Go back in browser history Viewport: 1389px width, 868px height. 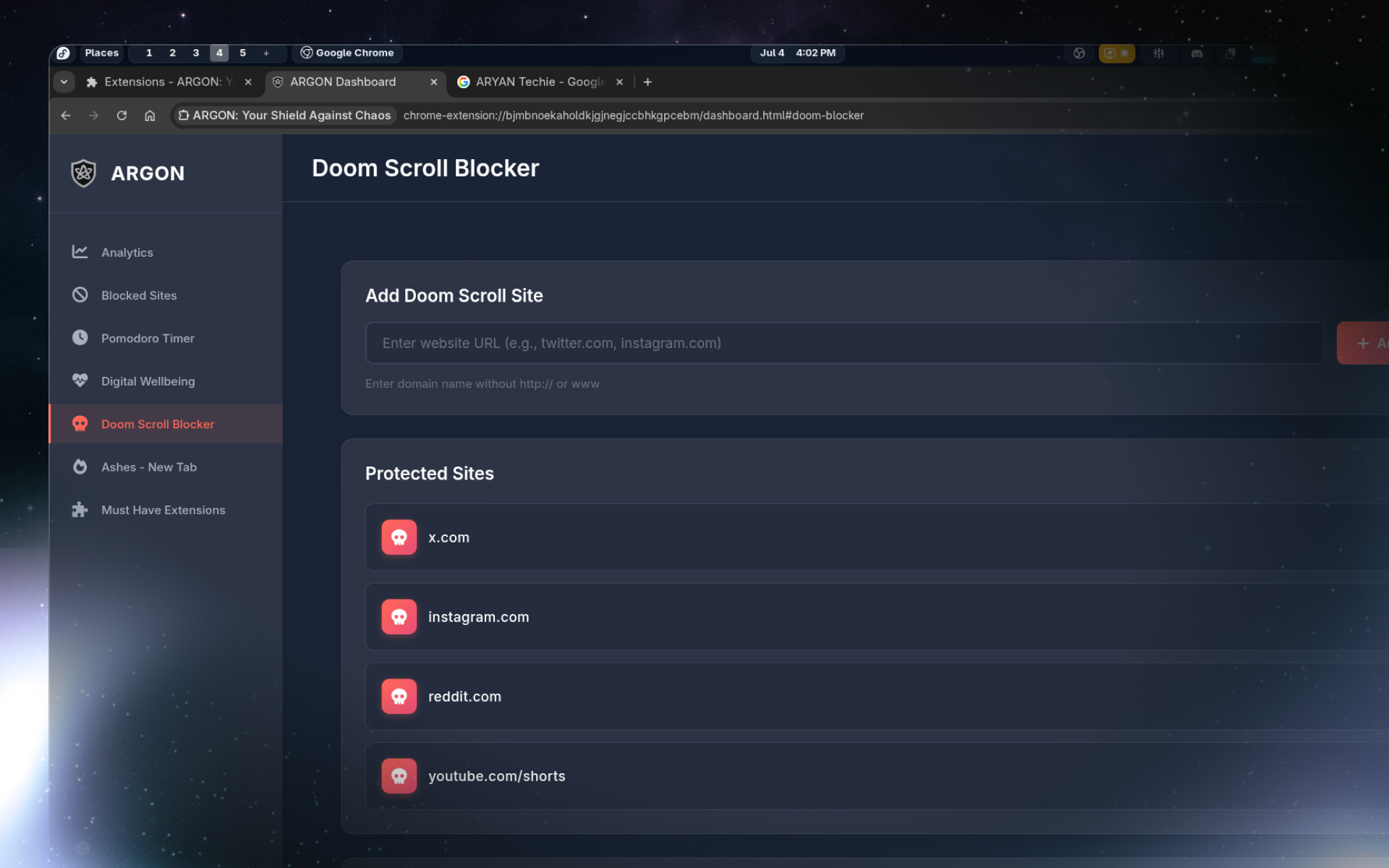point(66,115)
